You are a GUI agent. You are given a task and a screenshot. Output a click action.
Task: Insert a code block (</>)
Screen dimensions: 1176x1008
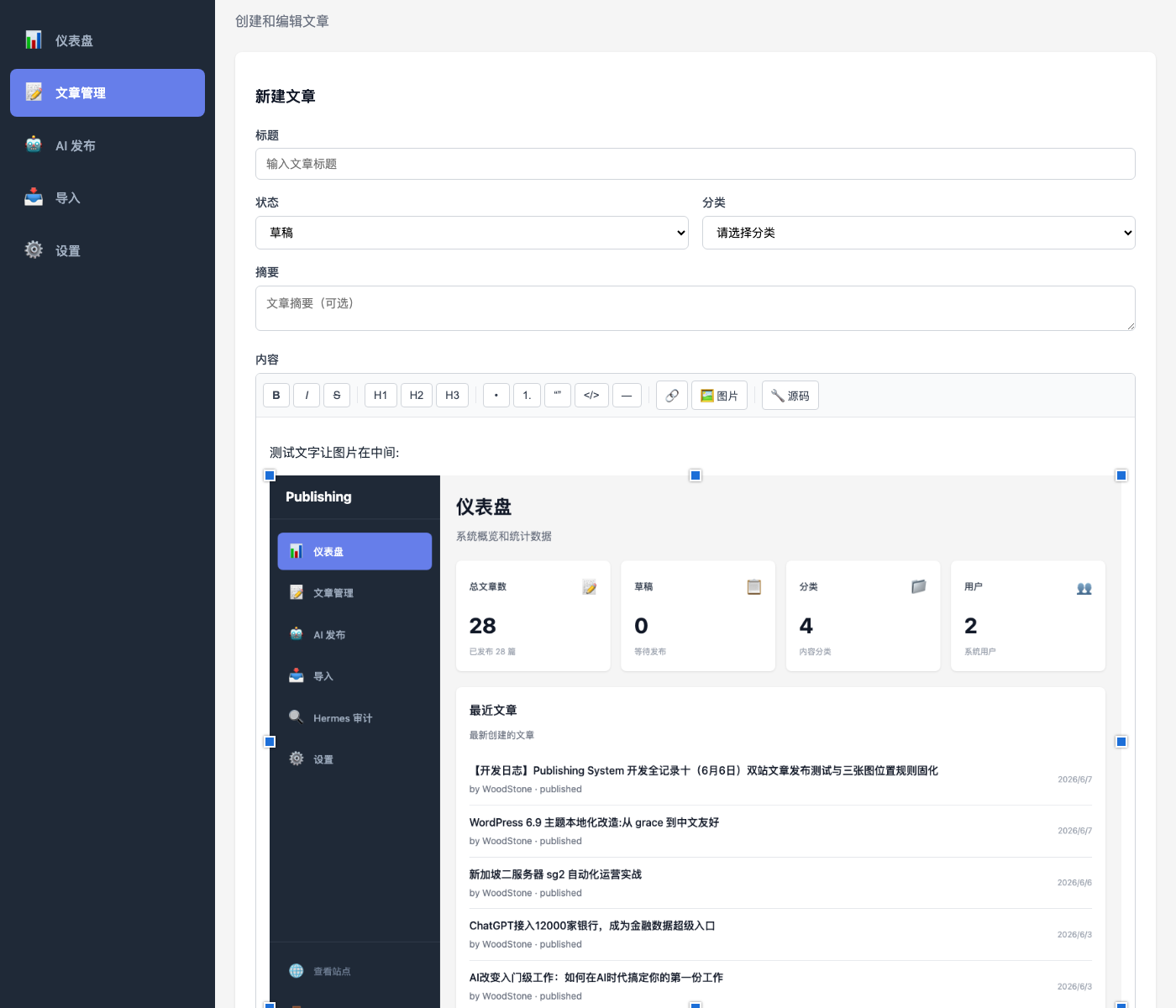[x=591, y=396]
